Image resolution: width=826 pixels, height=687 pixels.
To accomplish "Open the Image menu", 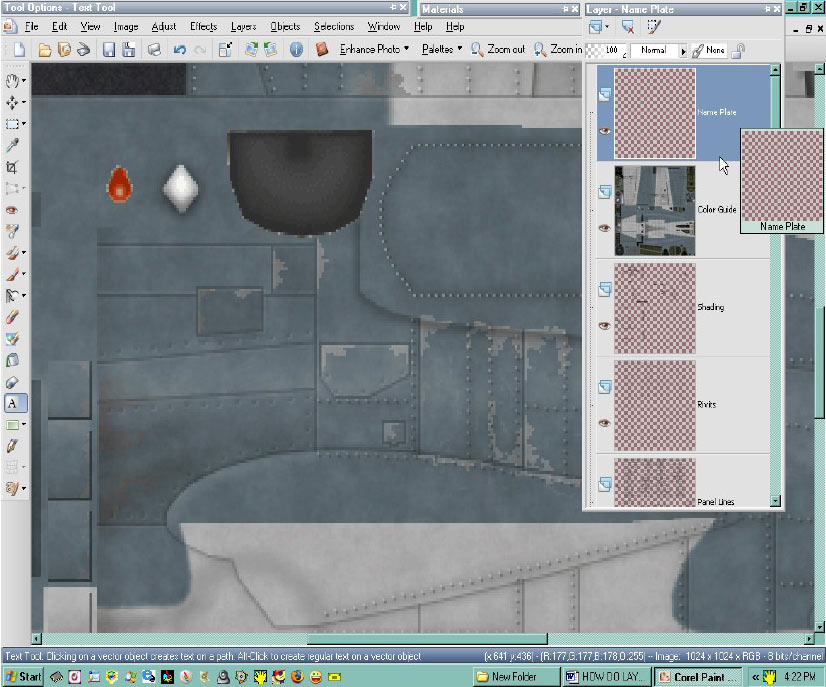I will pos(126,26).
